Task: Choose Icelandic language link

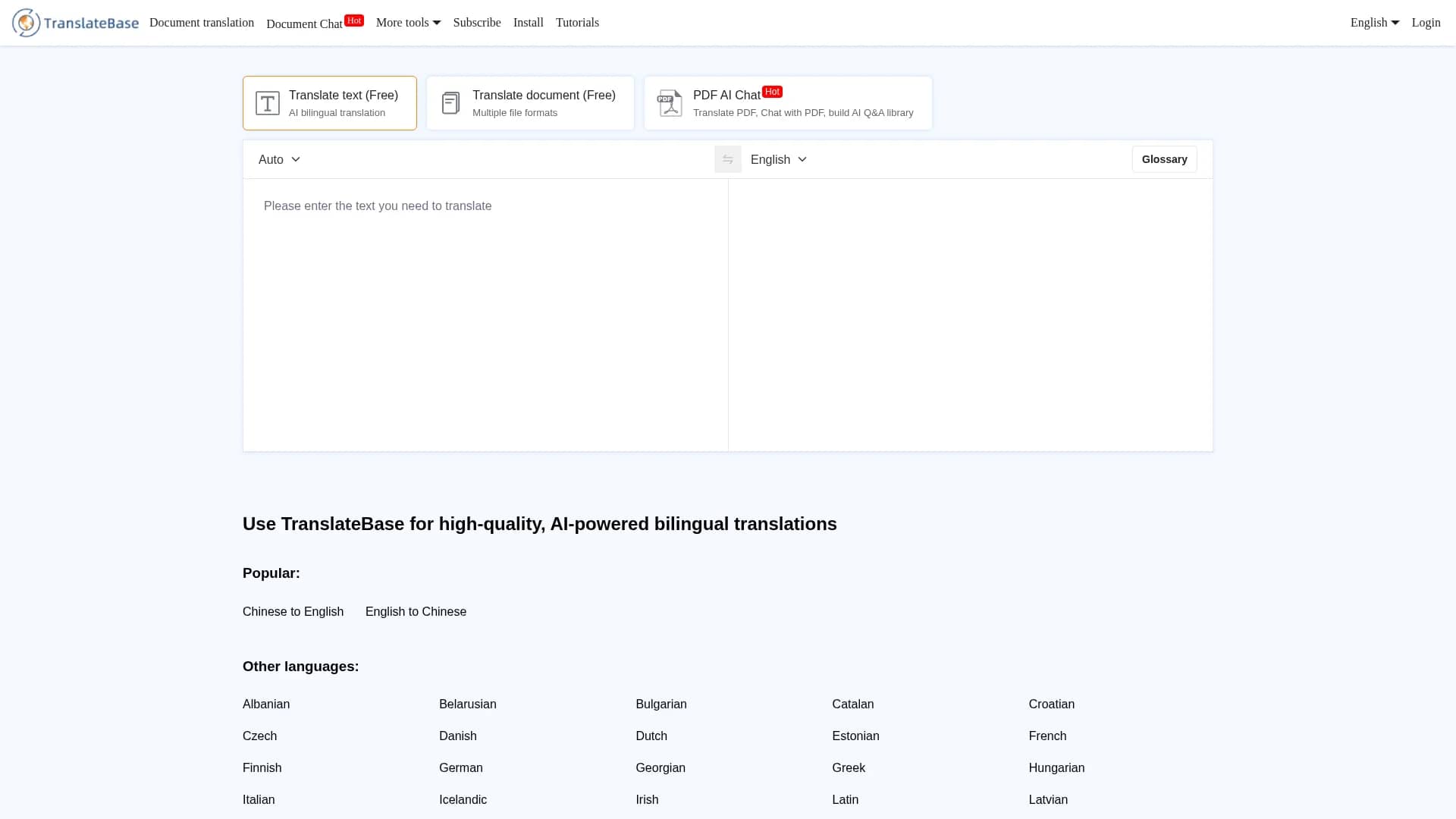Action: [x=463, y=799]
